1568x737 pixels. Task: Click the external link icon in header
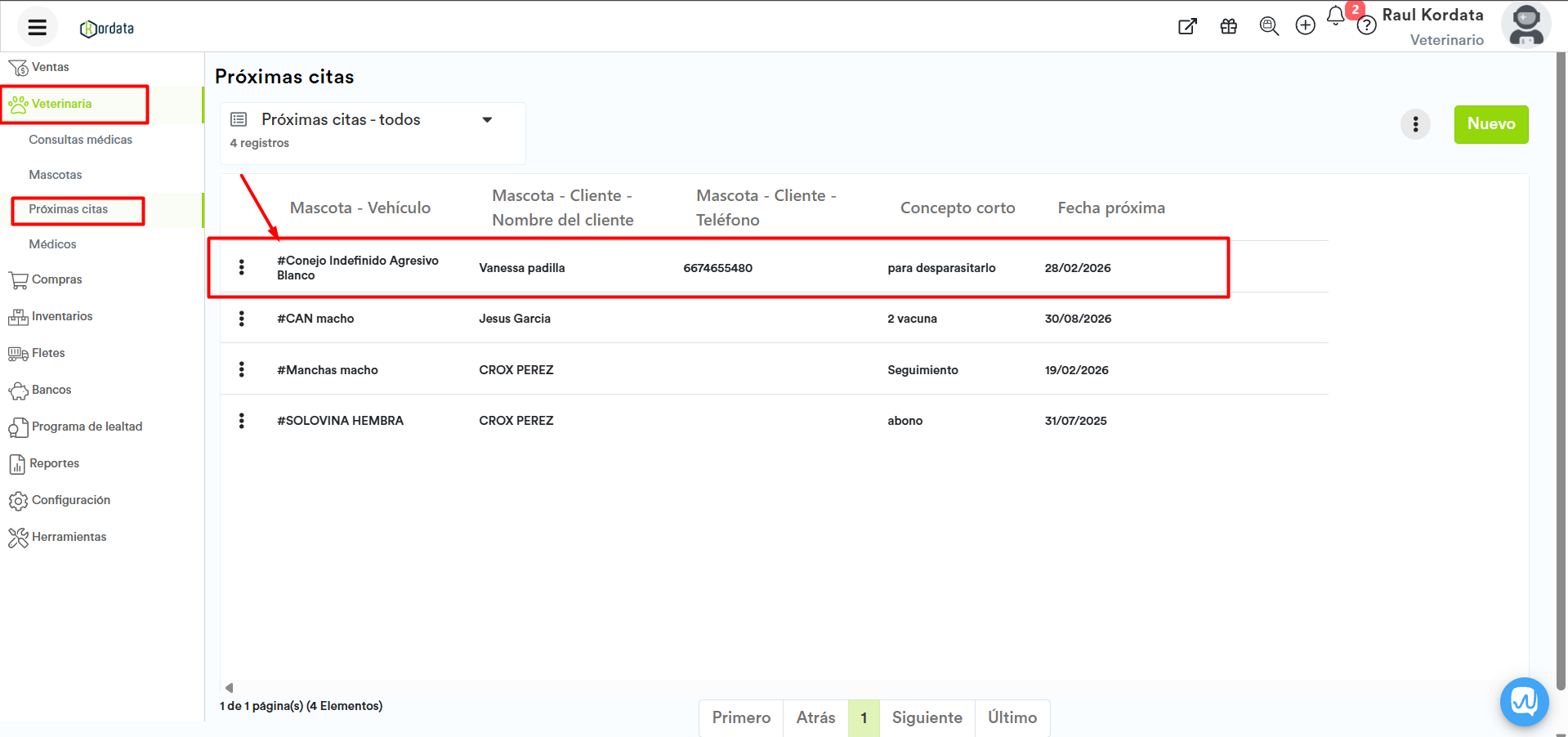click(x=1187, y=26)
